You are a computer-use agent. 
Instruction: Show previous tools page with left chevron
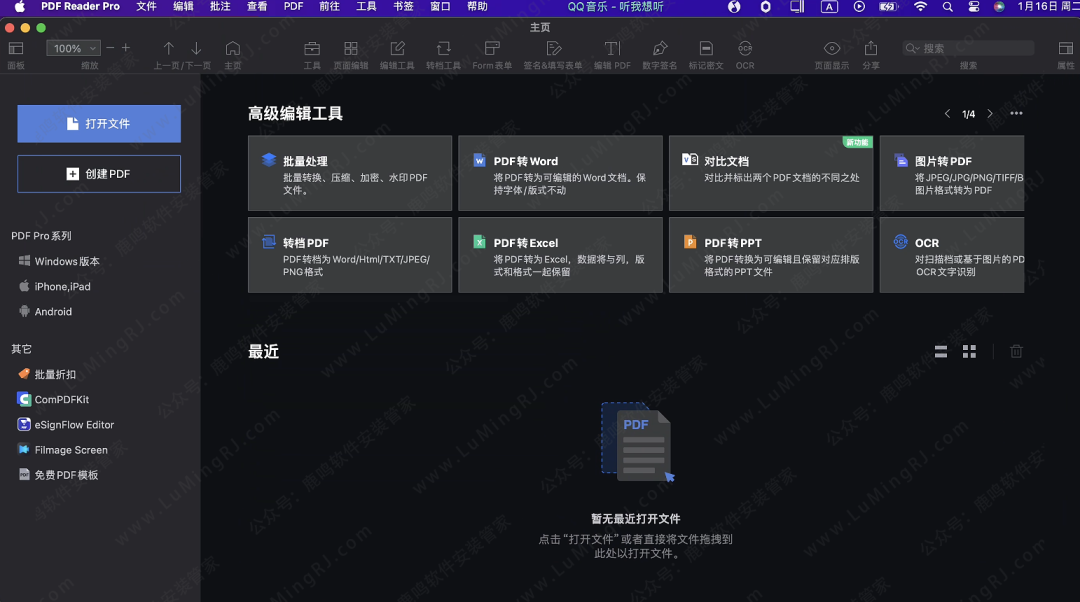click(x=947, y=114)
